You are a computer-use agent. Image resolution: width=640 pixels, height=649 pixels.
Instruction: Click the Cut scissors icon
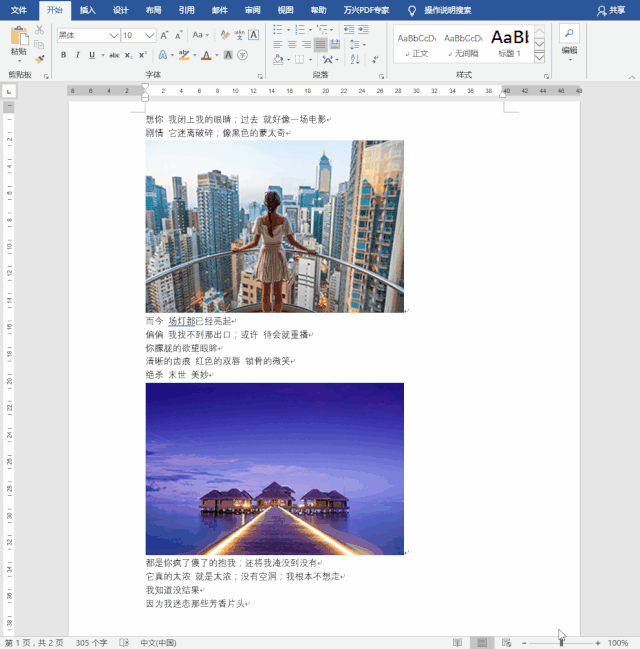(39, 30)
